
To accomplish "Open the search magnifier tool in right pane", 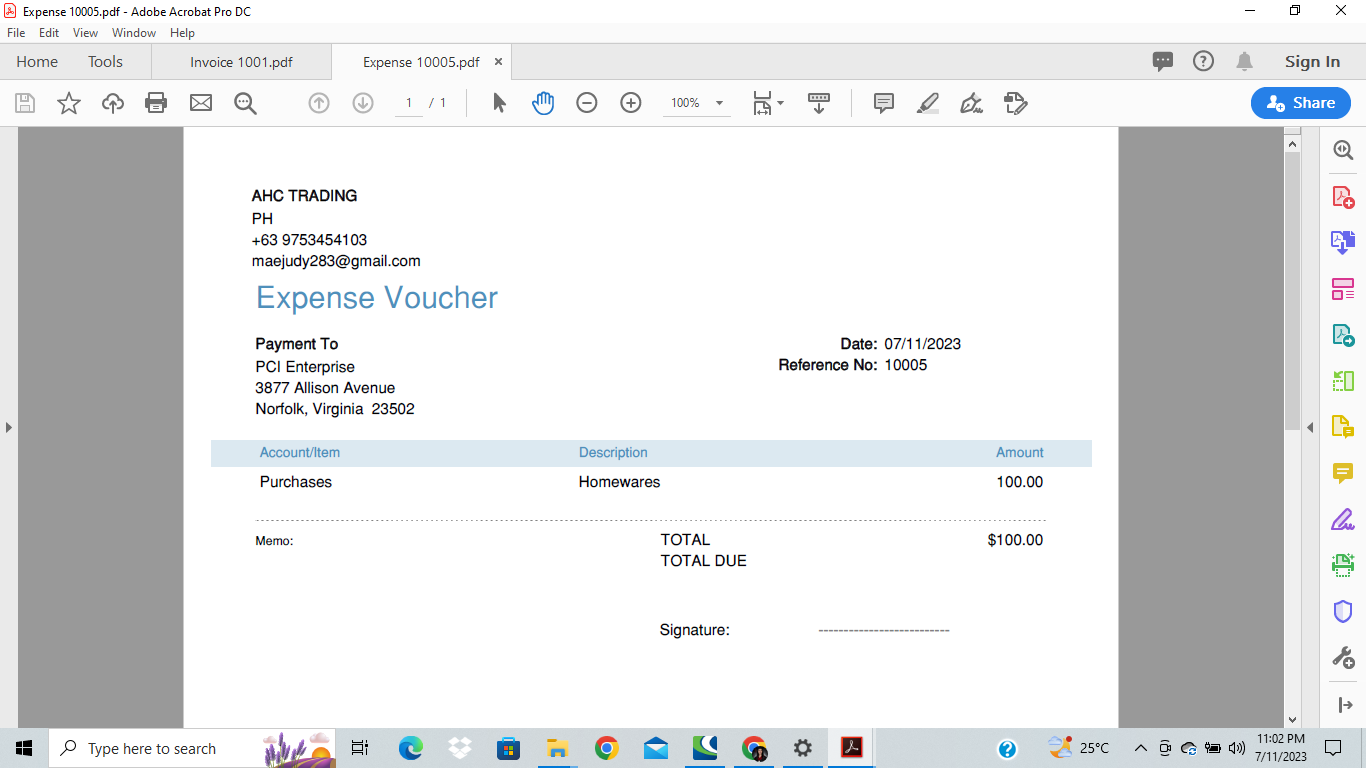I will (x=1343, y=150).
